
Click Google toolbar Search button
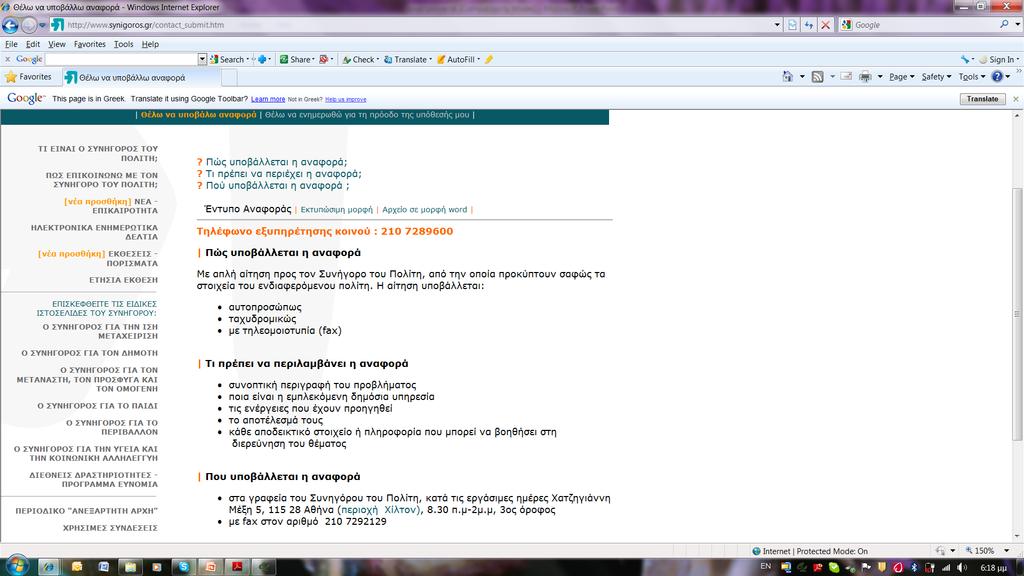(227, 59)
